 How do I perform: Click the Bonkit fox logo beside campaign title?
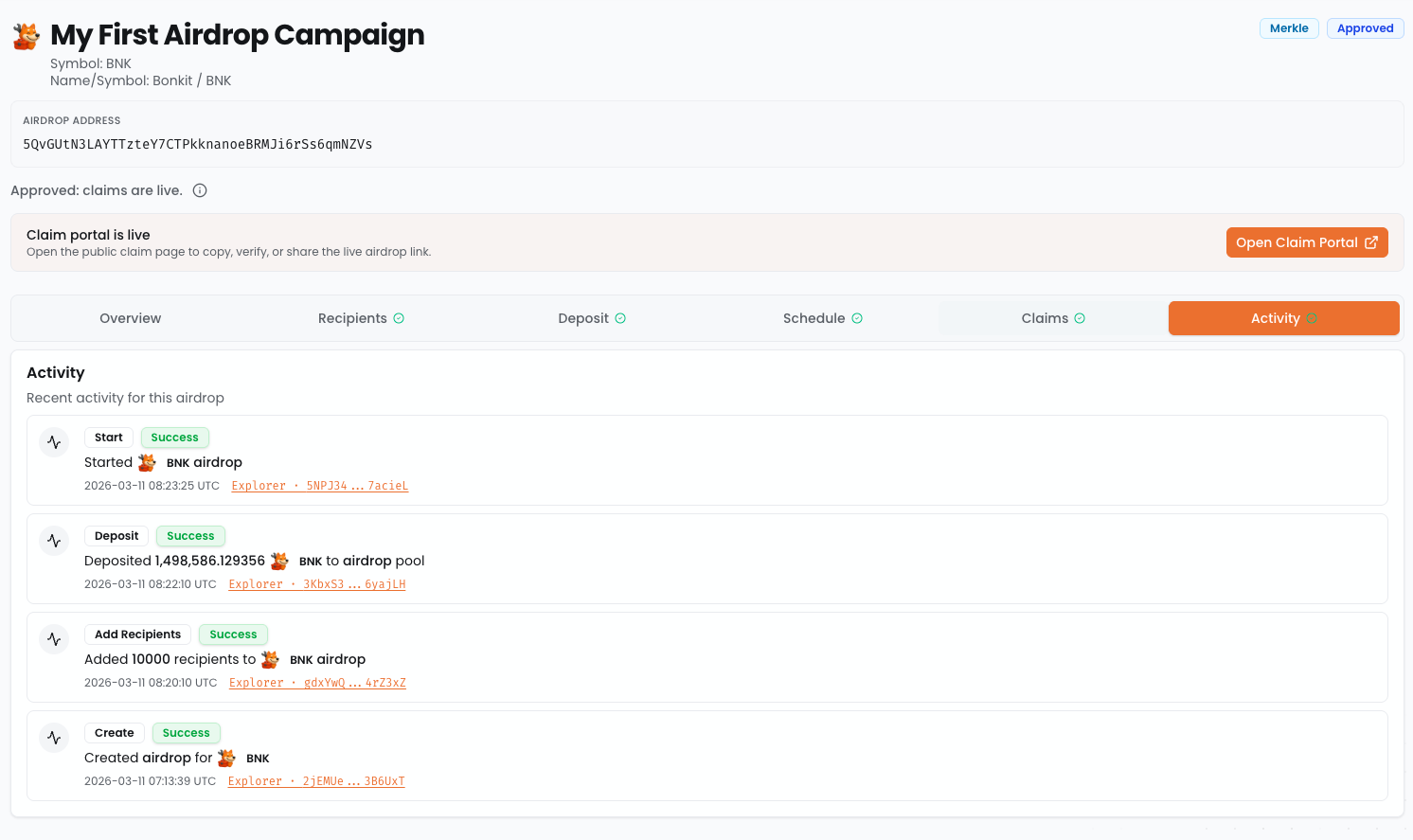[27, 36]
